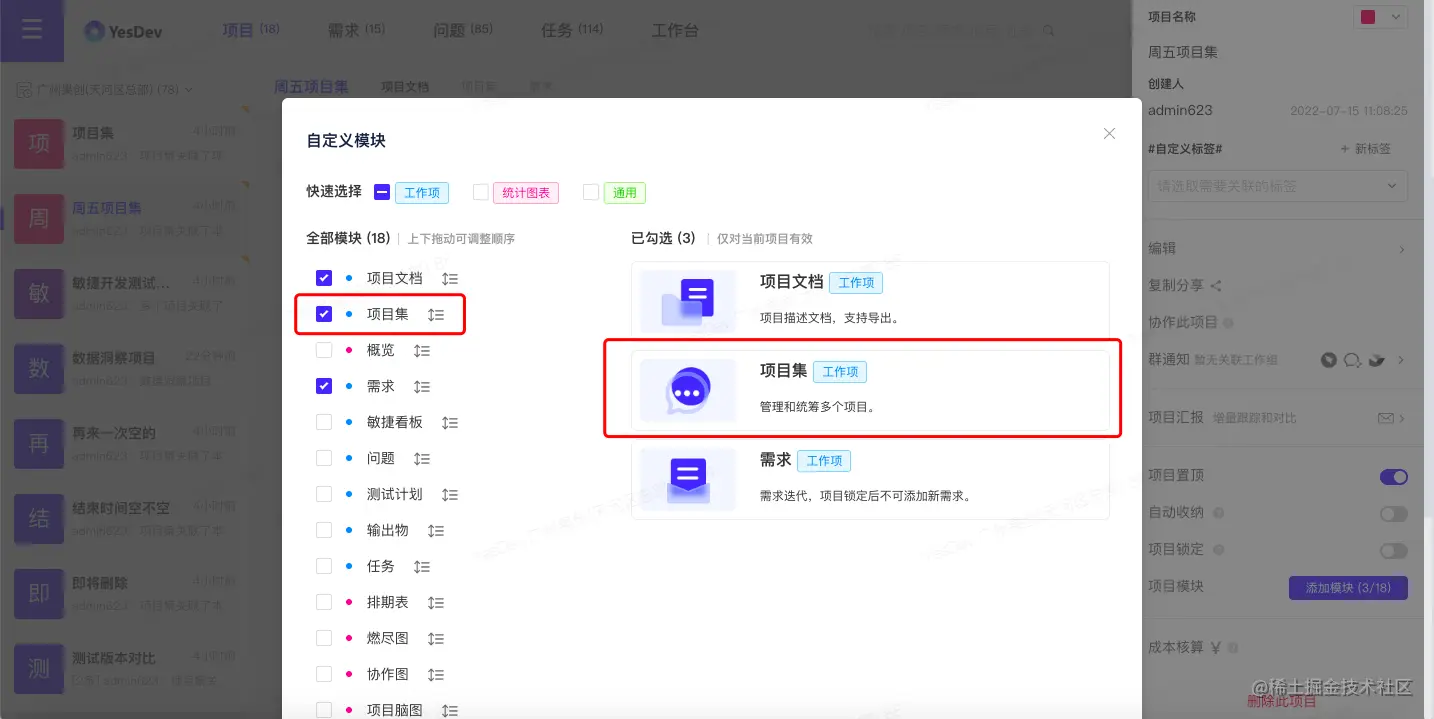Click the reorder handle next to 概览
This screenshot has height=719, width=1434.
(x=420, y=350)
